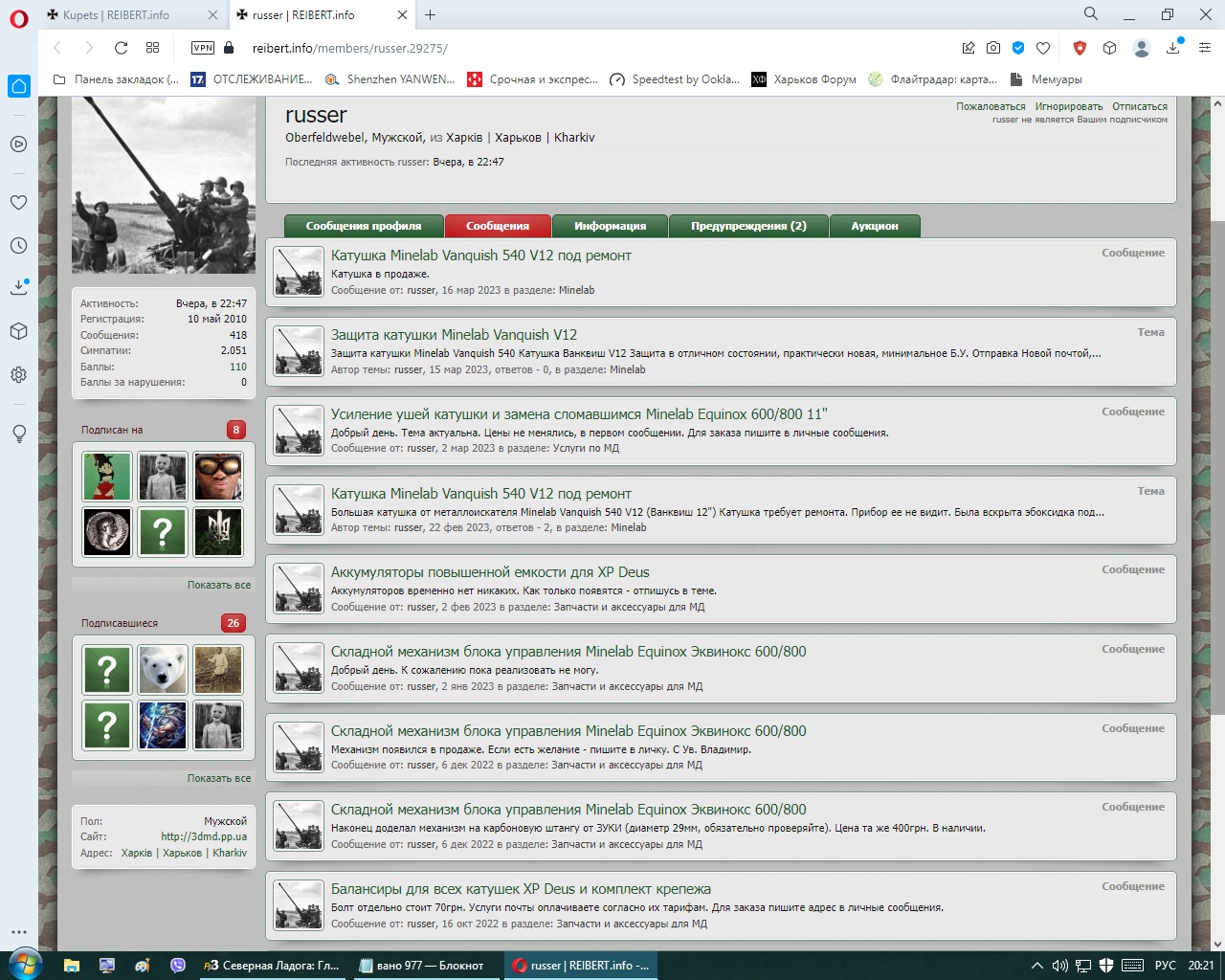The image size is (1225, 980).
Task: Click the polar bear follower avatar
Action: click(163, 669)
